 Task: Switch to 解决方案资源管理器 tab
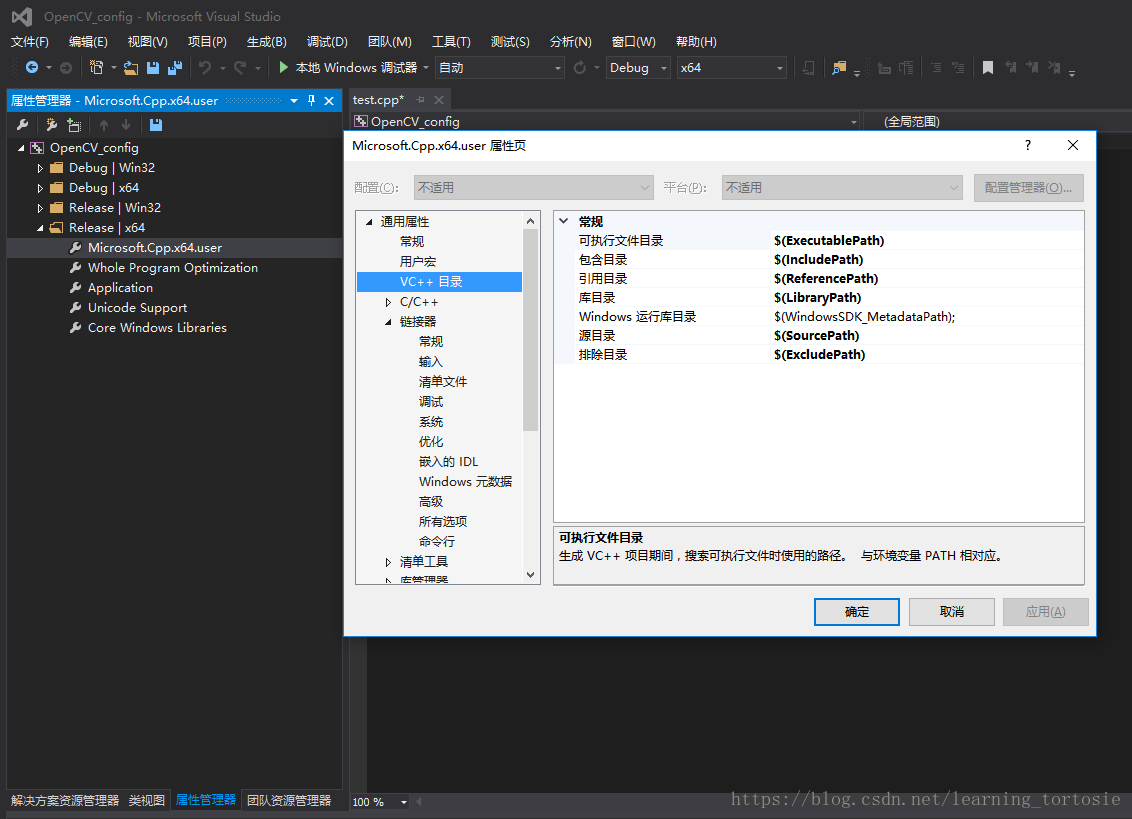point(65,800)
